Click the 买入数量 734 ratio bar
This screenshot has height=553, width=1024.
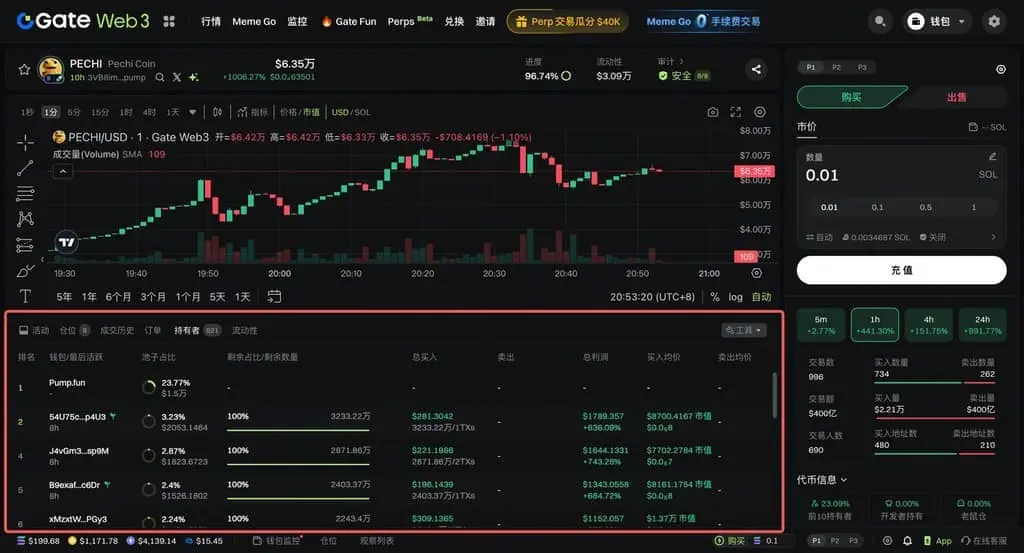pyautogui.click(x=934, y=383)
